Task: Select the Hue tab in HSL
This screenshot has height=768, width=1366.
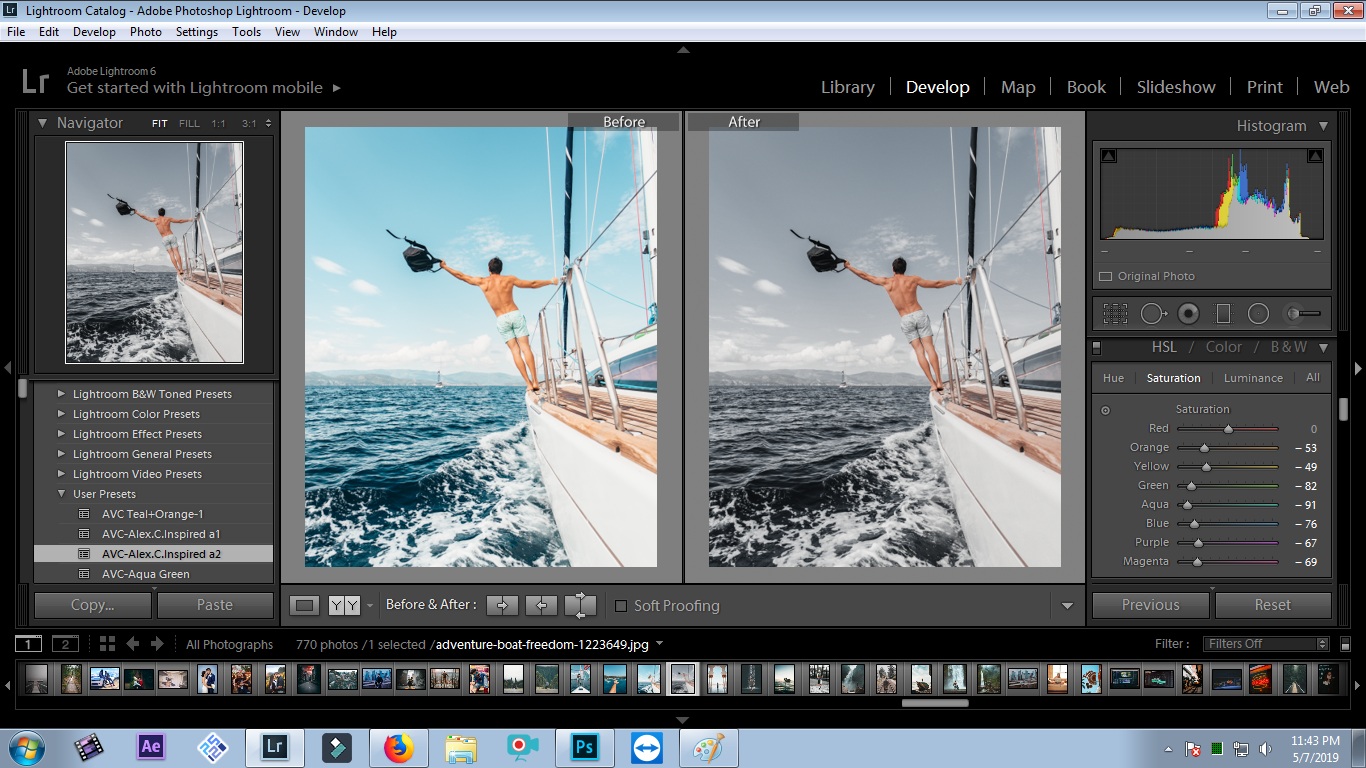Action: 1113,378
